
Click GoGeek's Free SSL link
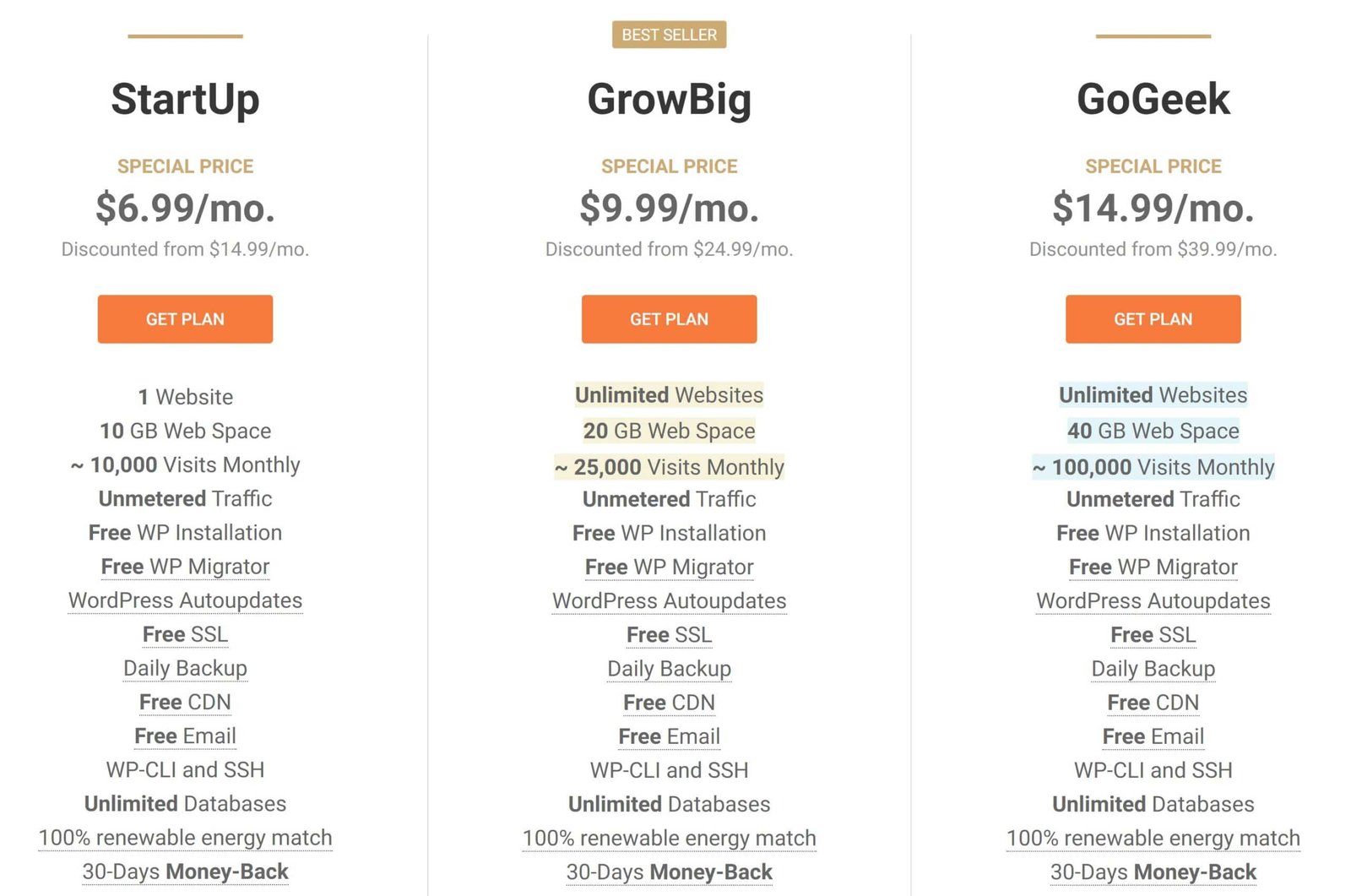(x=1153, y=634)
